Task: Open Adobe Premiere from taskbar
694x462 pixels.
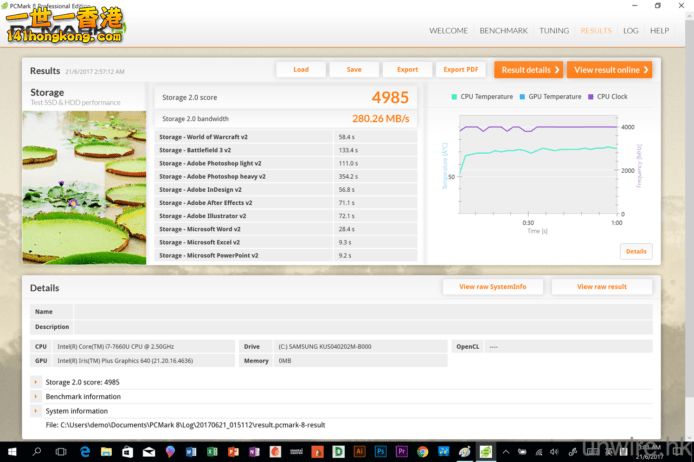Action: click(x=401, y=451)
